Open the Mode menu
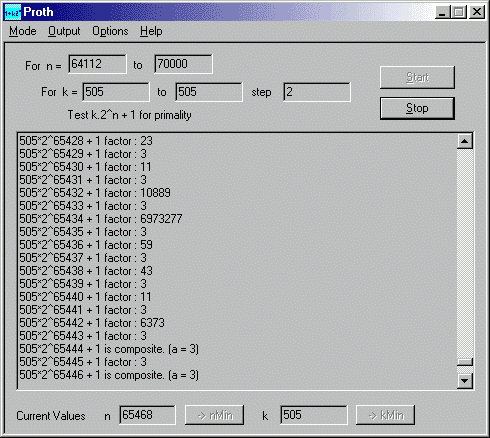The image size is (490, 438). (x=23, y=31)
